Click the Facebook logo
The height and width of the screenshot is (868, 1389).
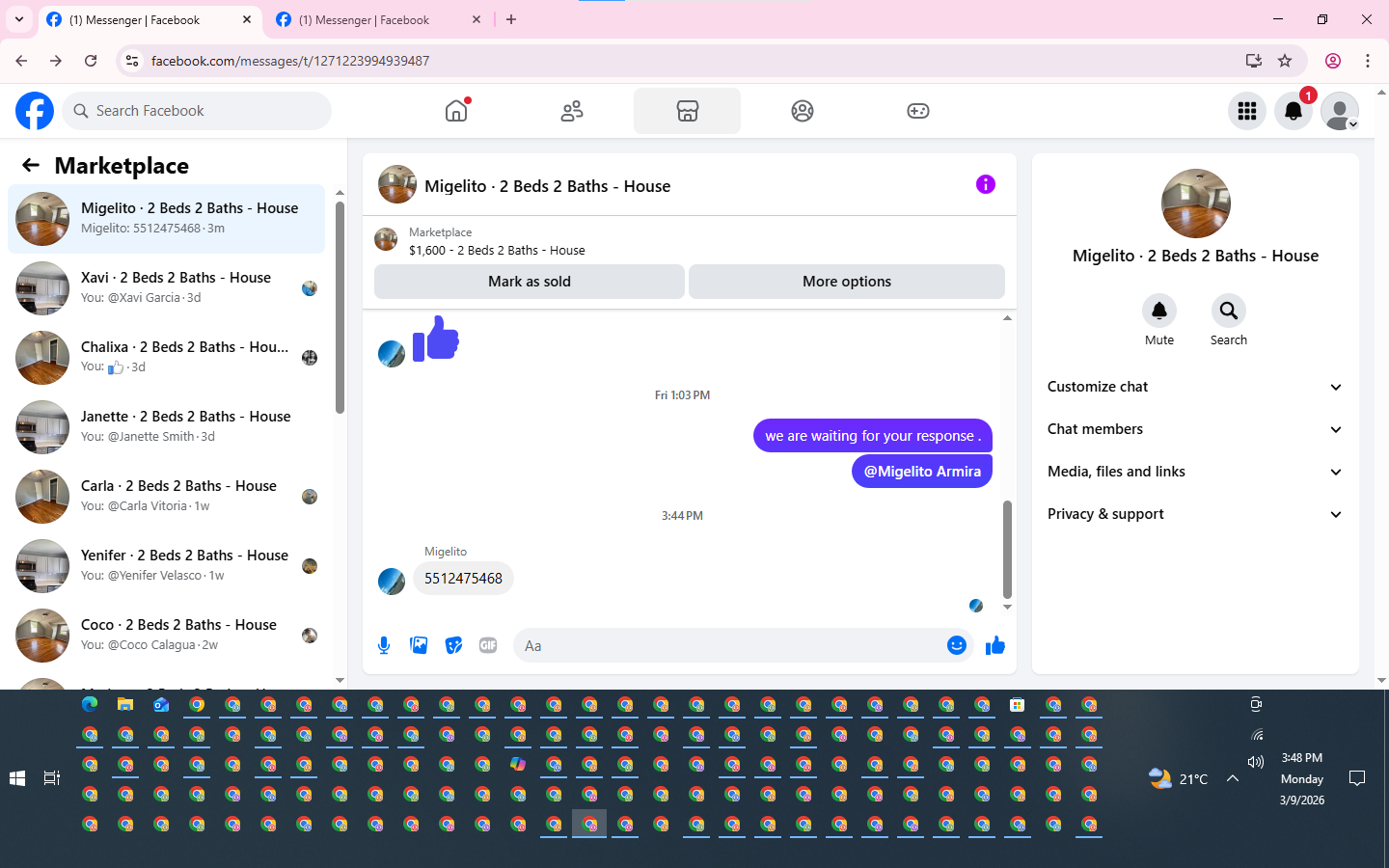pyautogui.click(x=35, y=111)
